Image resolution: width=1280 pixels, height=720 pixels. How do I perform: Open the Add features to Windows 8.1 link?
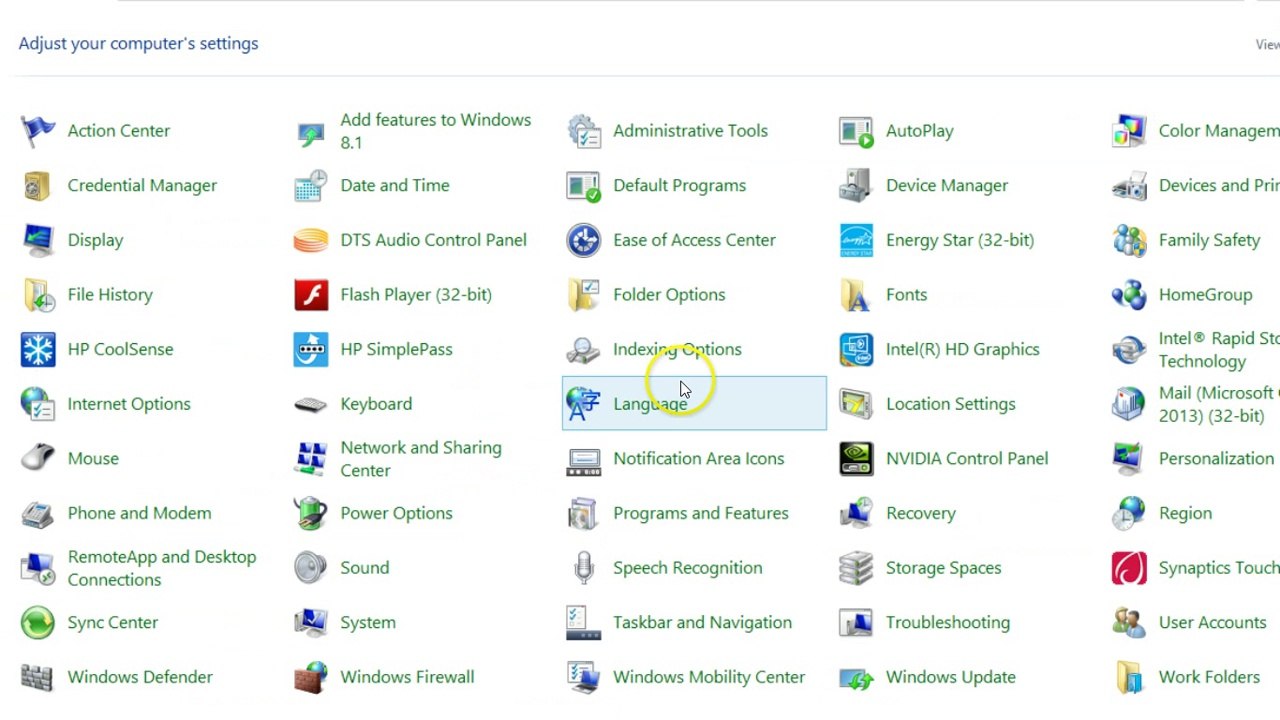[436, 131]
